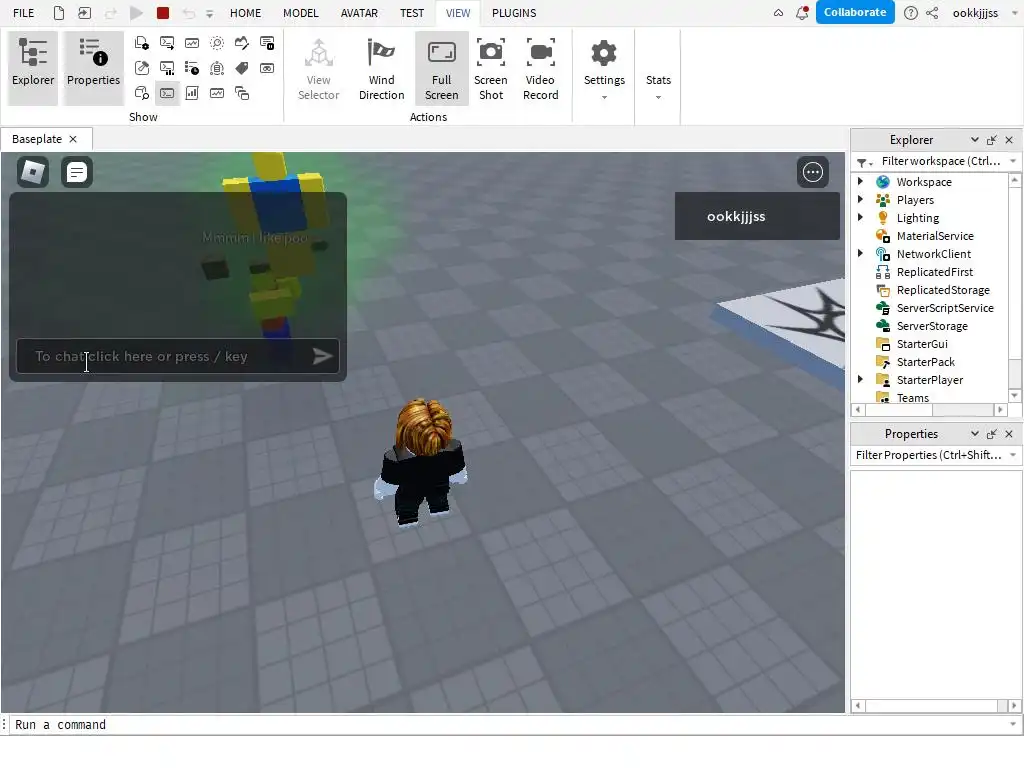Toggle the Properties panel button
The width and height of the screenshot is (1024, 768).
tap(93, 68)
